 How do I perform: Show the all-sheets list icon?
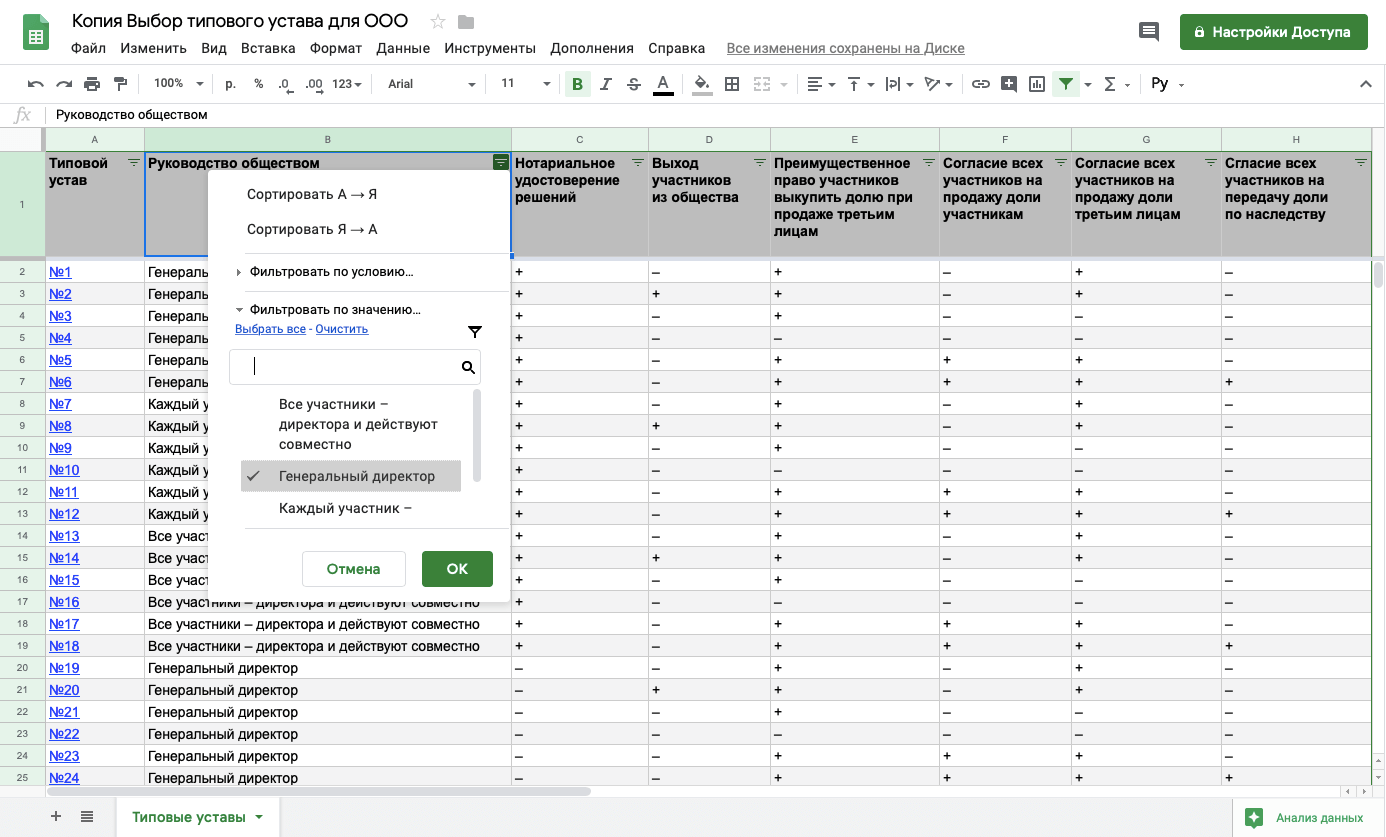coord(87,816)
